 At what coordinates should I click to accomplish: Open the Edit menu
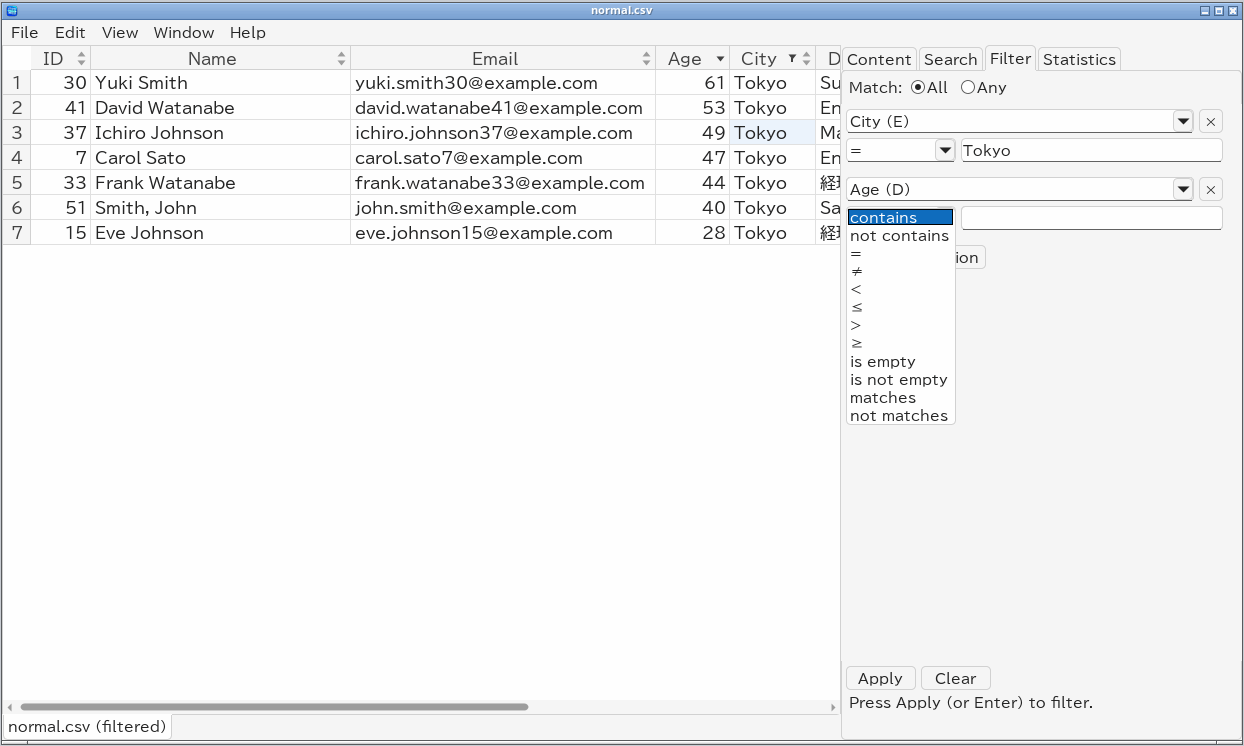[x=70, y=32]
